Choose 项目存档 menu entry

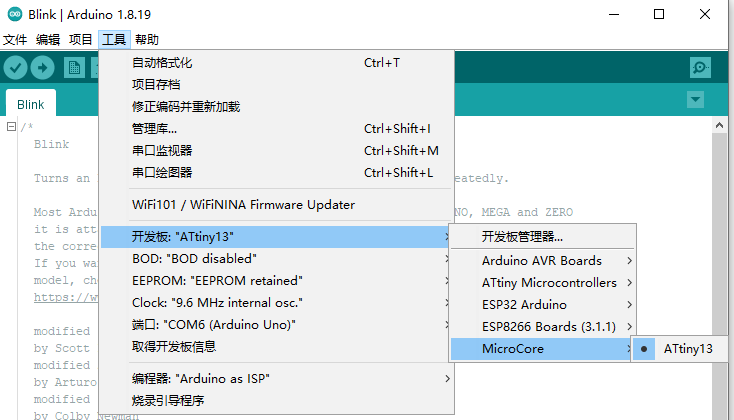click(276, 85)
